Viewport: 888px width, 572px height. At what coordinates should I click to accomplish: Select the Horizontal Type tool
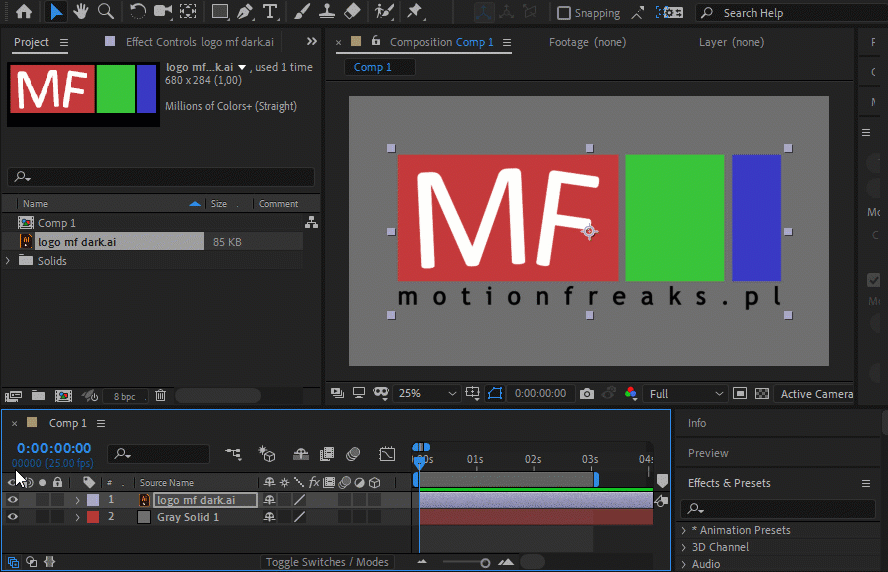271,11
